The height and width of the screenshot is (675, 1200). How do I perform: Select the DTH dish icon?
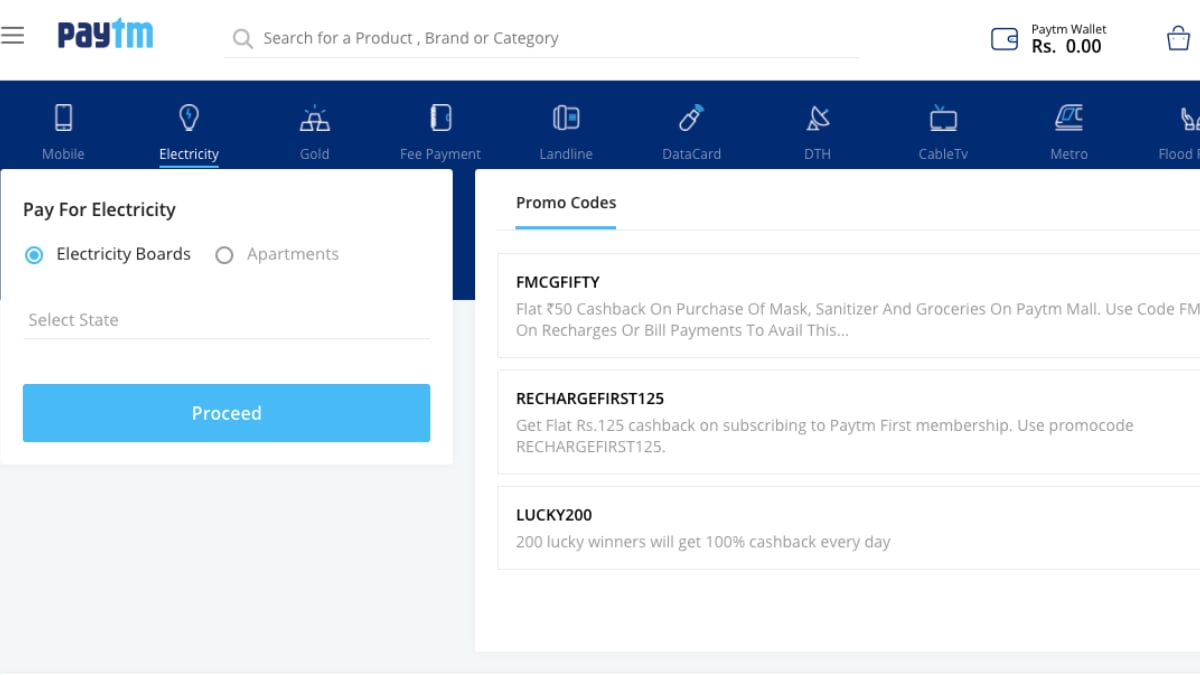click(x=817, y=118)
